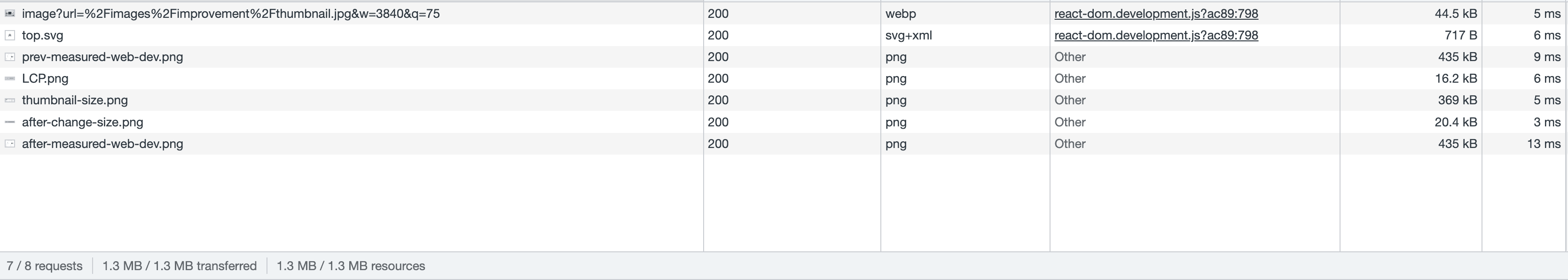Click the after-measured-web-dev.png file icon
The width and height of the screenshot is (1568, 280).
[10, 144]
